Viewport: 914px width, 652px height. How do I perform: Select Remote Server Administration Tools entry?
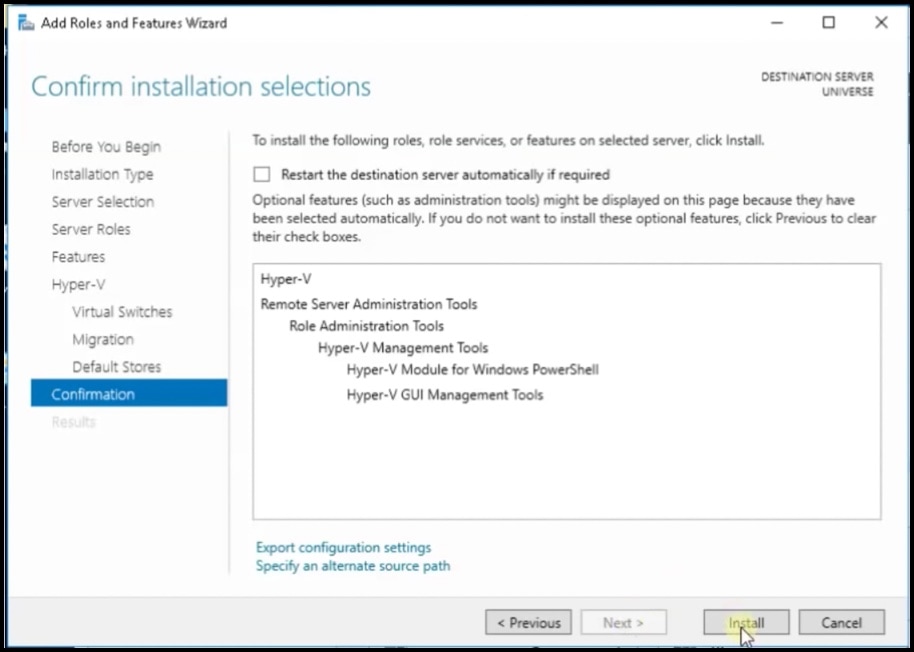[x=369, y=304]
